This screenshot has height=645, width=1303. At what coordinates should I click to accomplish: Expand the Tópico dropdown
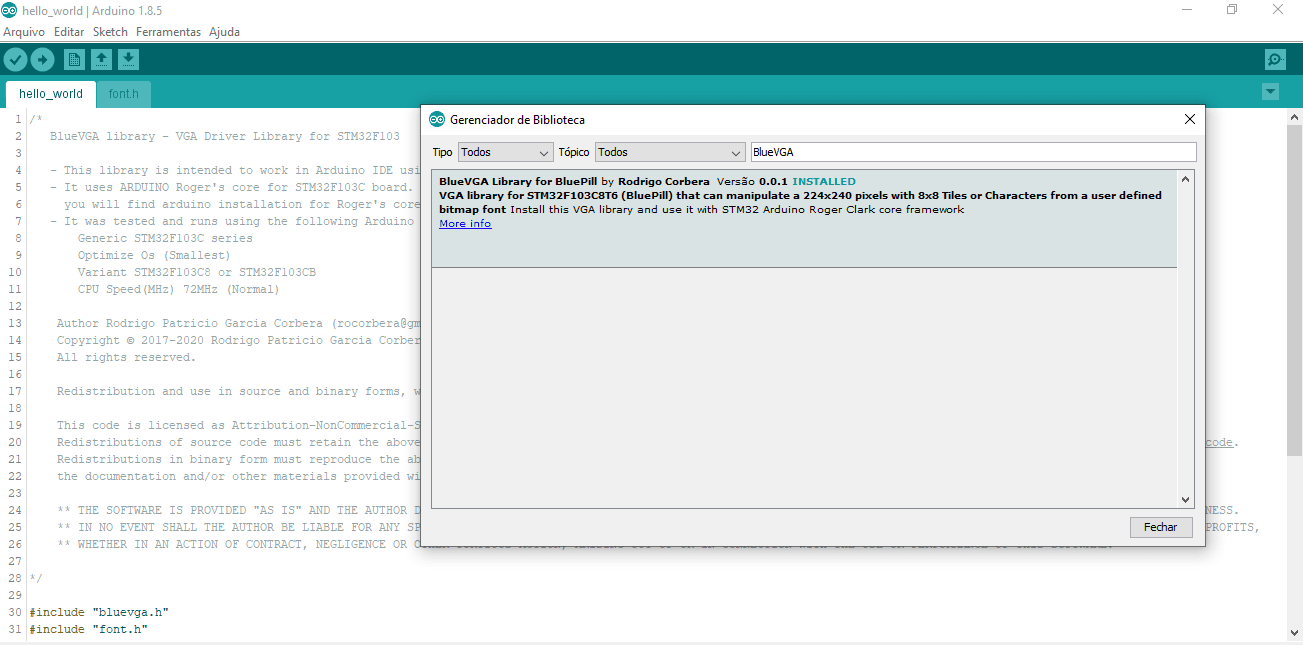(670, 152)
